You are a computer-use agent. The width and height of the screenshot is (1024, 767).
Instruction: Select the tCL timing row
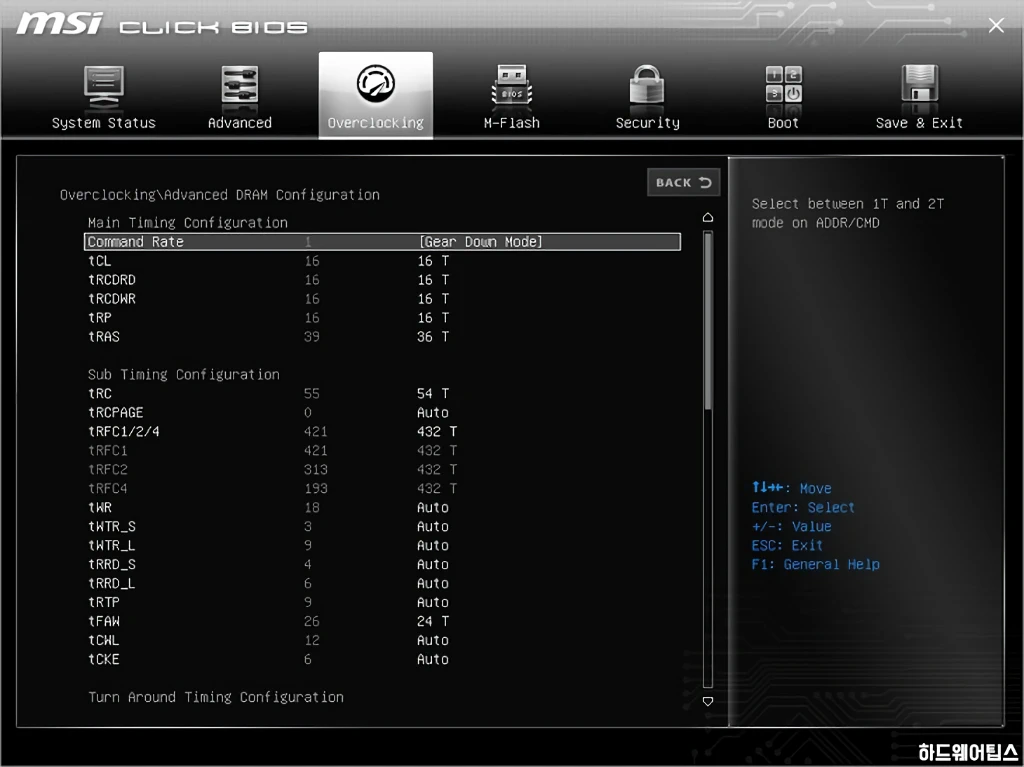[382, 261]
